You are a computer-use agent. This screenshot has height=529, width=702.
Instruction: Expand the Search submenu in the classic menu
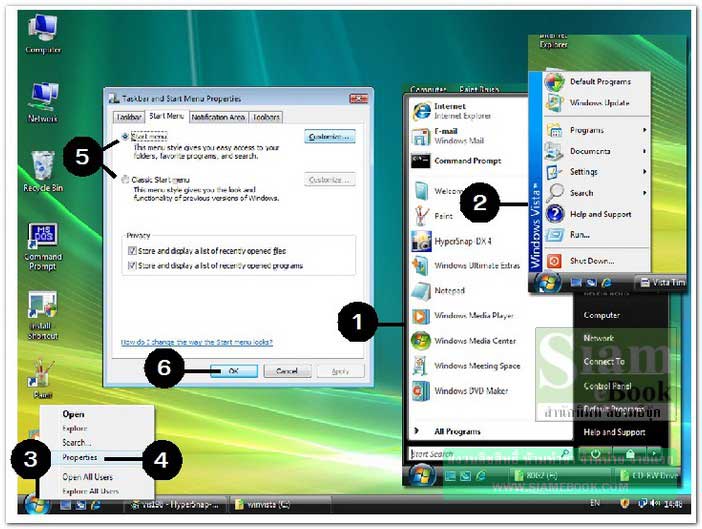[x=597, y=193]
